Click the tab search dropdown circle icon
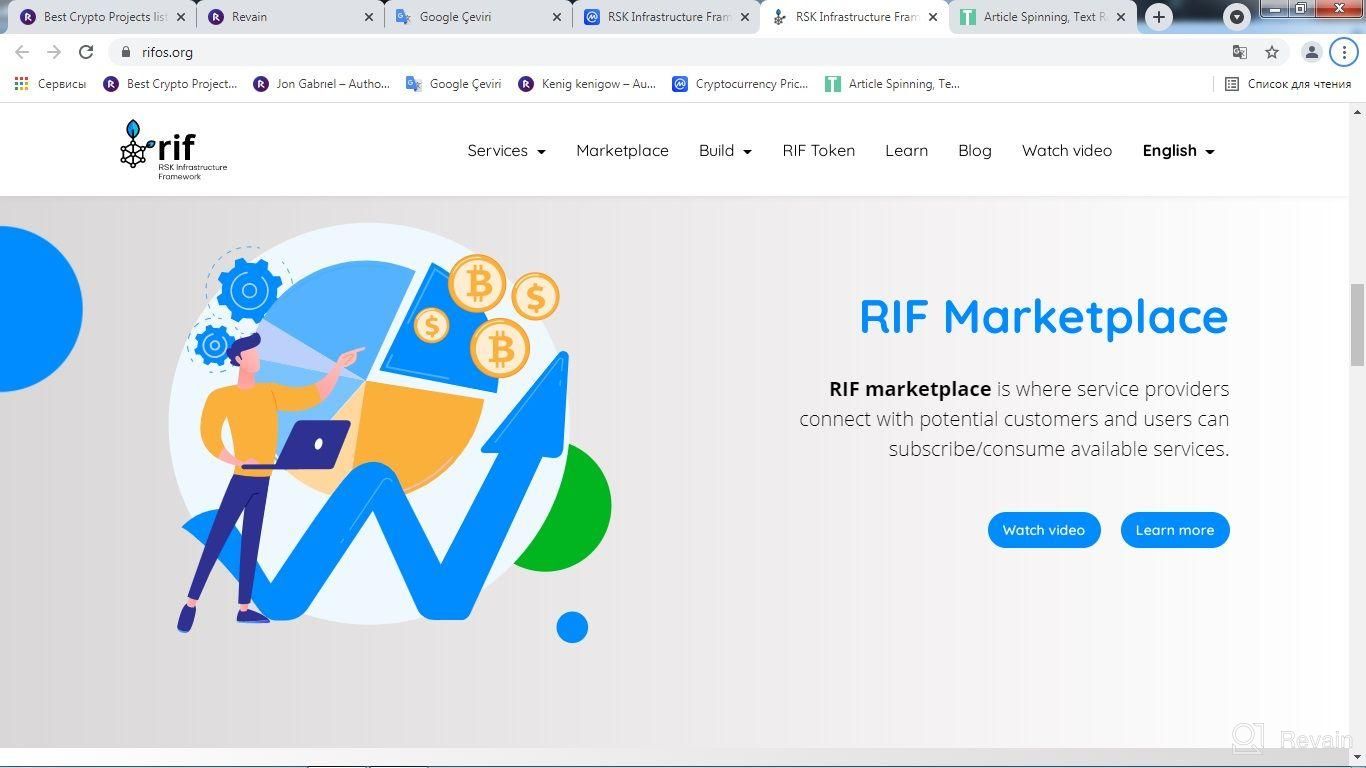 click(1237, 17)
